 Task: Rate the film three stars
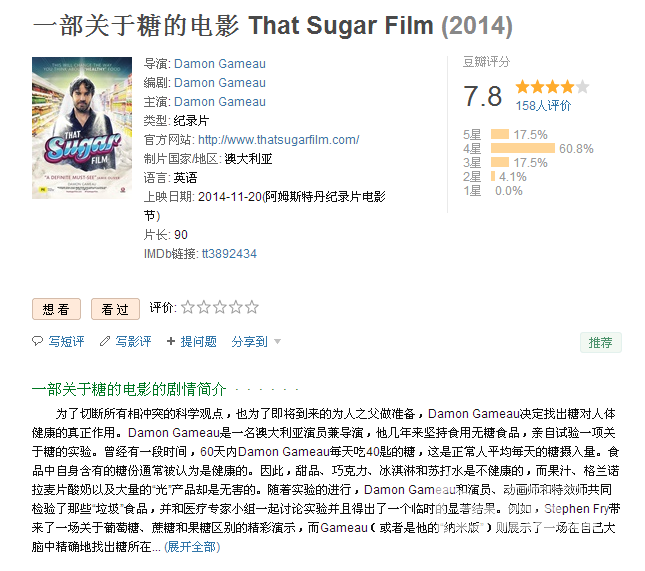click(x=220, y=307)
